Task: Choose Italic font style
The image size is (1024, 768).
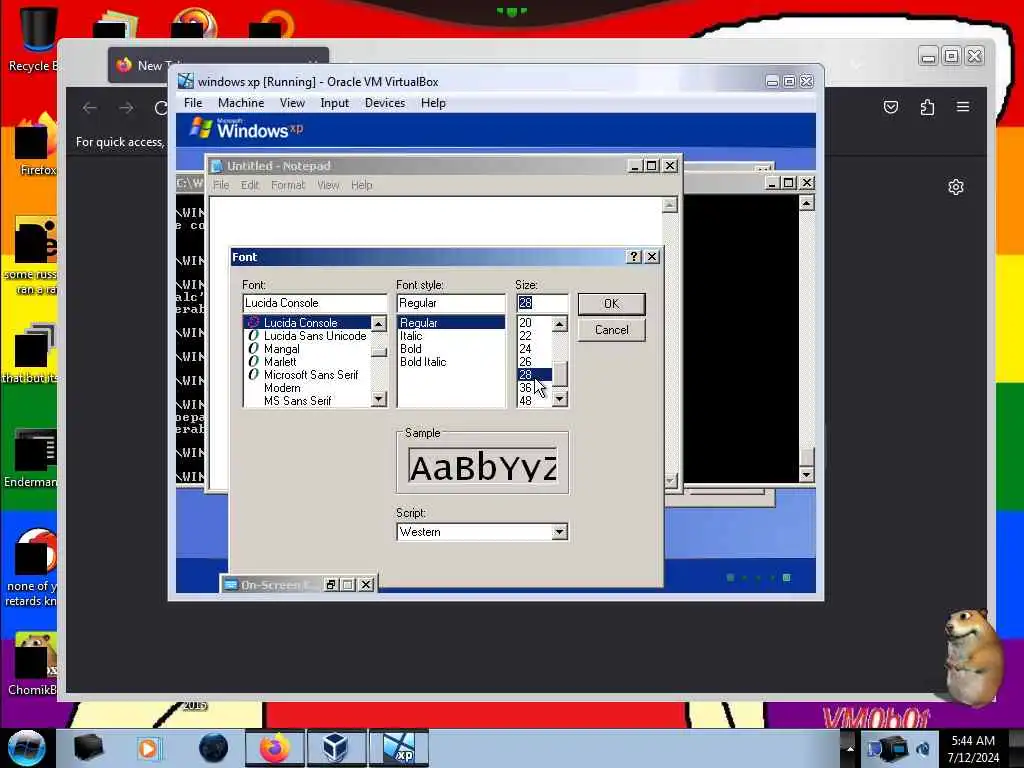Action: pyautogui.click(x=411, y=336)
